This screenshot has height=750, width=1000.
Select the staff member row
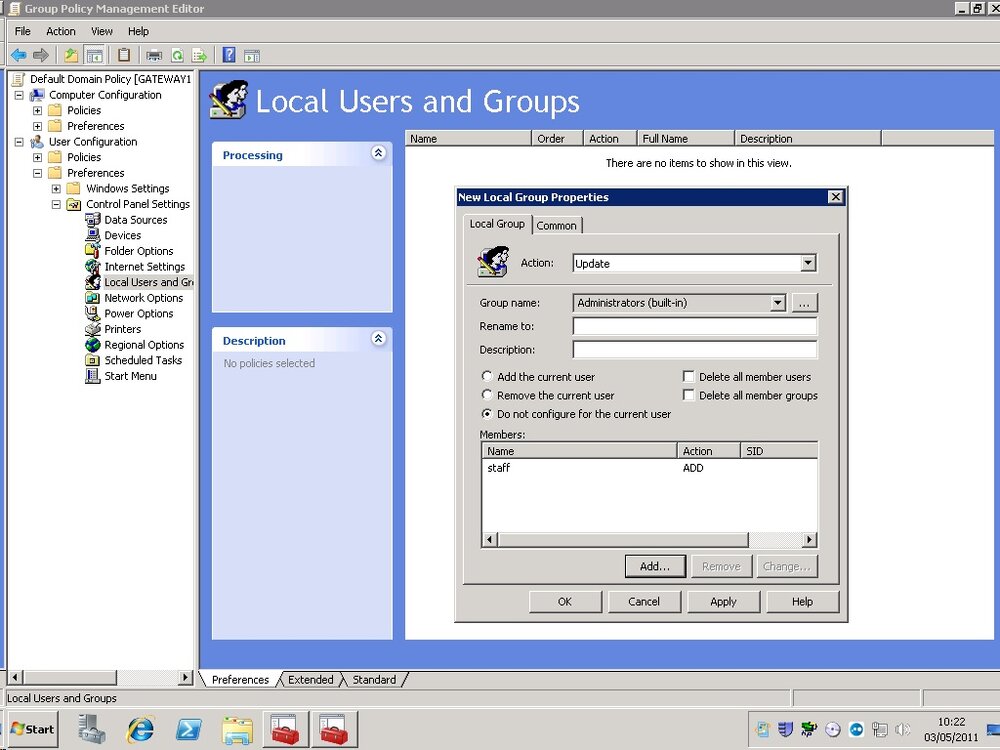(x=649, y=468)
